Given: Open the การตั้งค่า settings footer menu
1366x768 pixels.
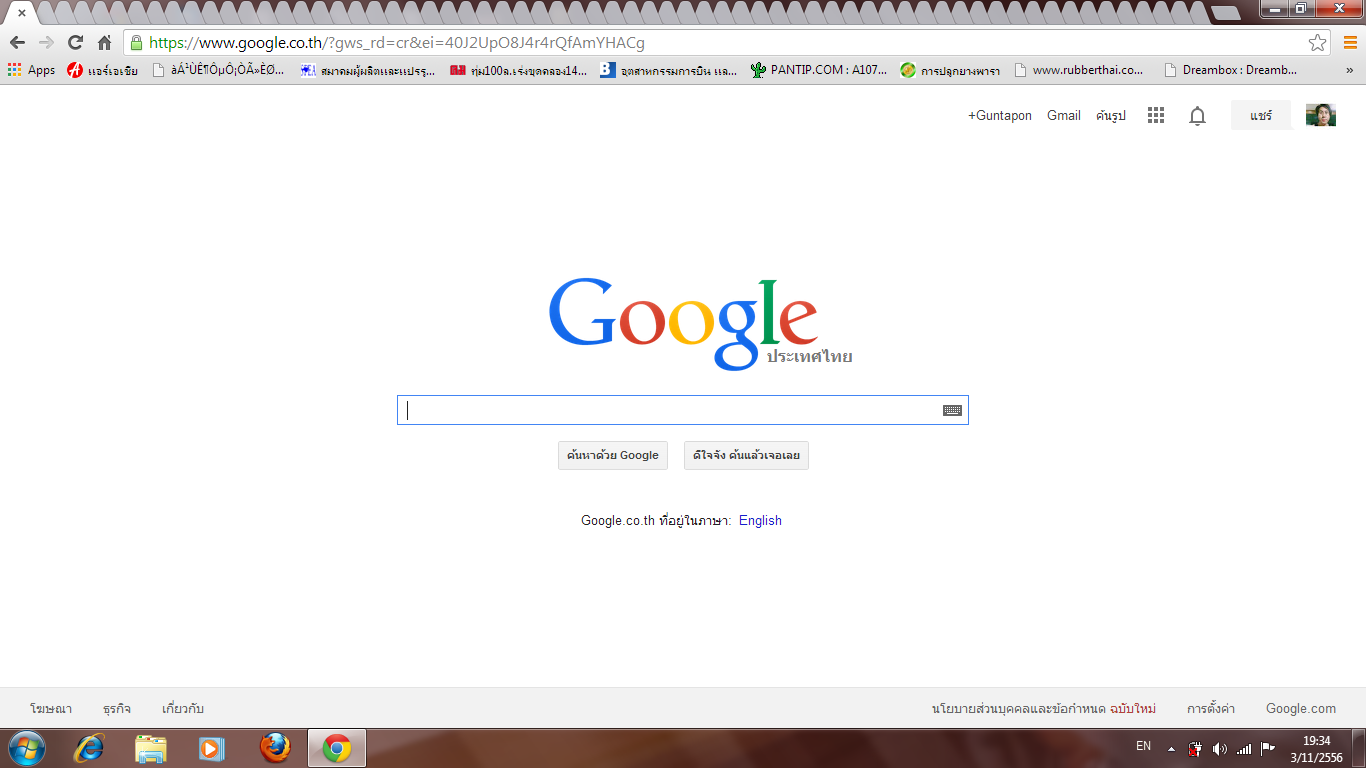Looking at the screenshot, I should coord(1211,708).
